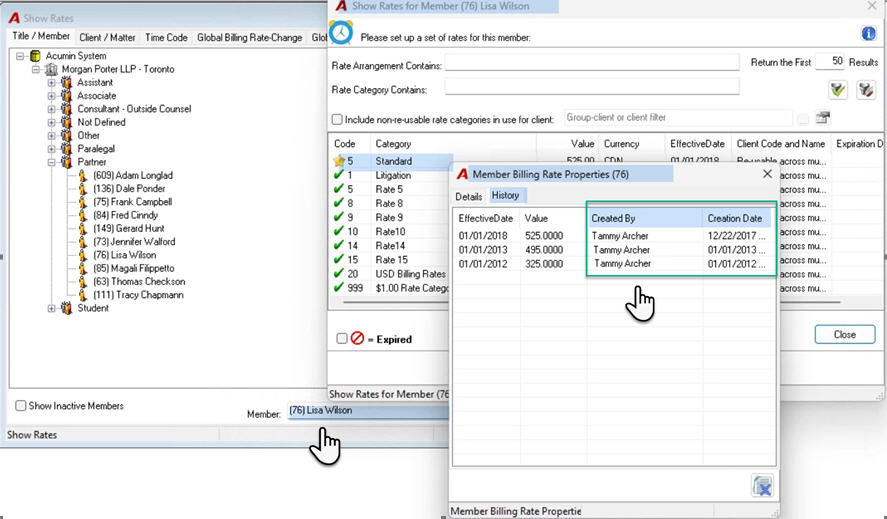Screen dimensions: 887x519
Task: Click the Return the First results field
Action: click(830, 61)
